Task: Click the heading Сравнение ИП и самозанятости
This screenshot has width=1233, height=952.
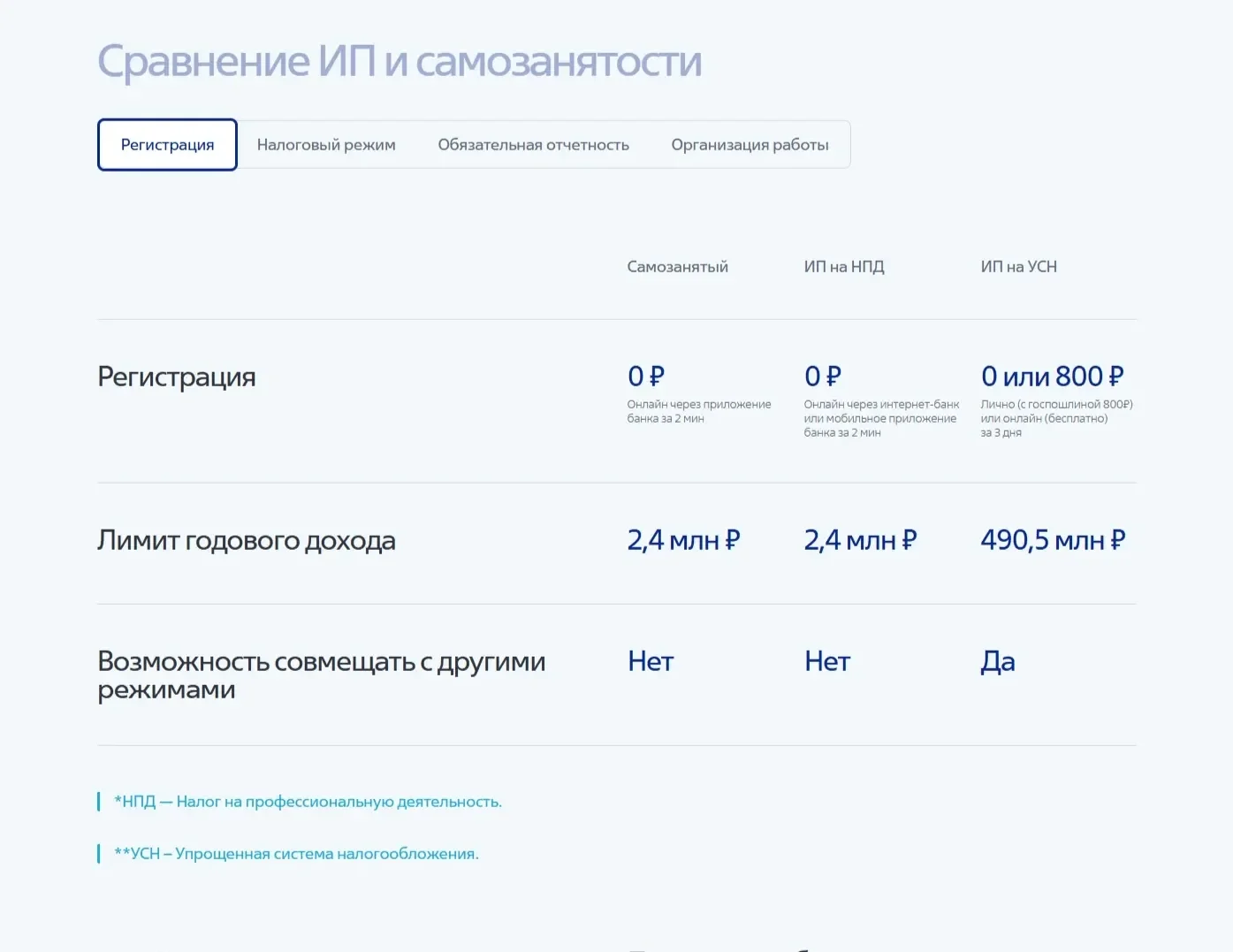Action: 400,61
